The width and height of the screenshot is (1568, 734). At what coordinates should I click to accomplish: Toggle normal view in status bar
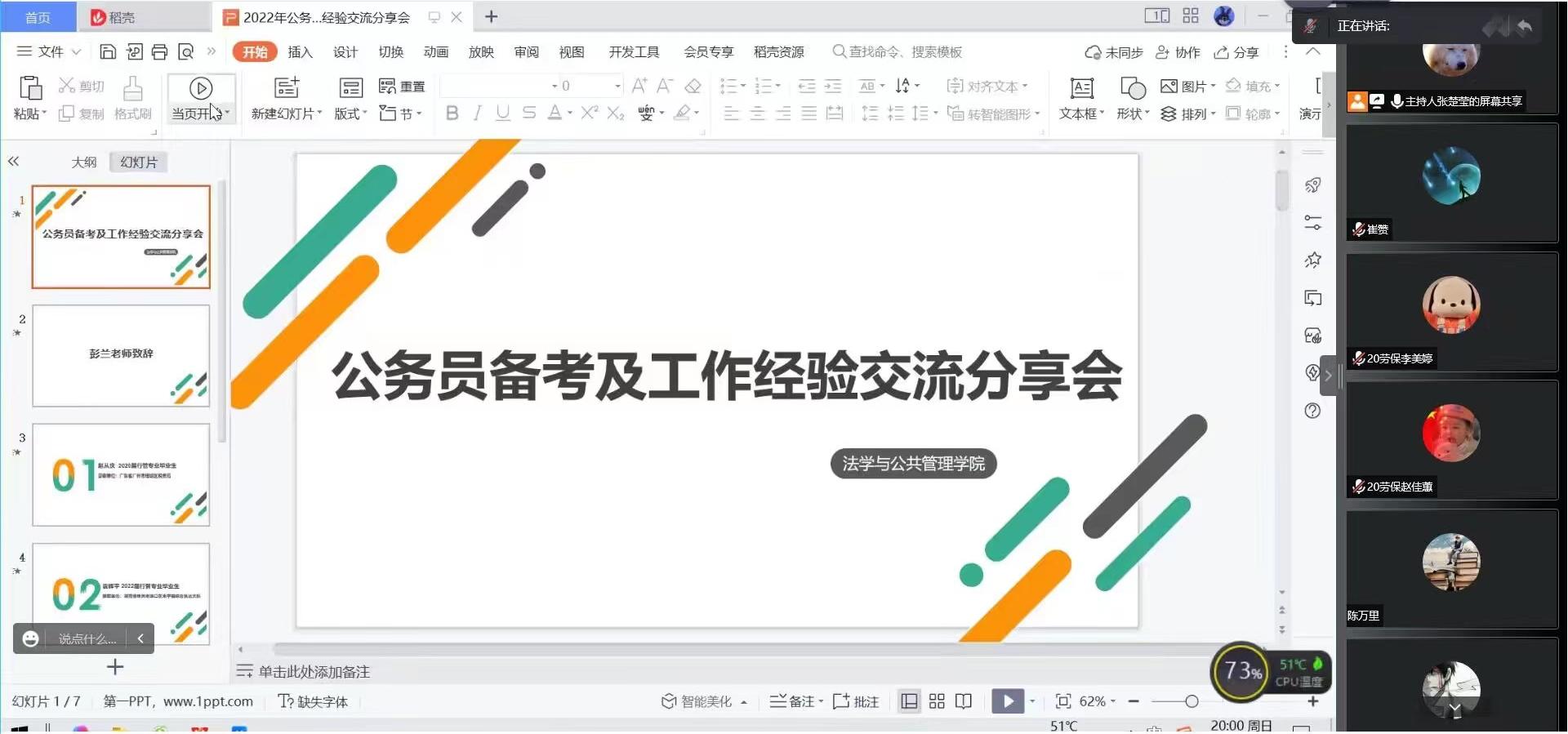pyautogui.click(x=909, y=701)
